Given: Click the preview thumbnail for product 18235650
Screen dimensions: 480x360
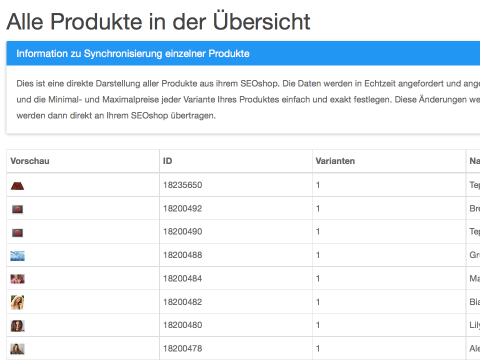Looking at the screenshot, I should pyautogui.click(x=17, y=186).
